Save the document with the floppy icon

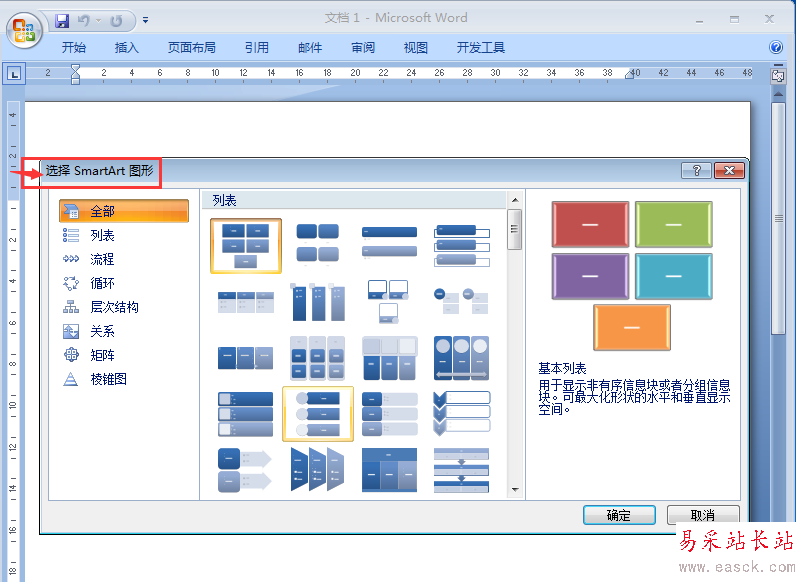pyautogui.click(x=62, y=20)
